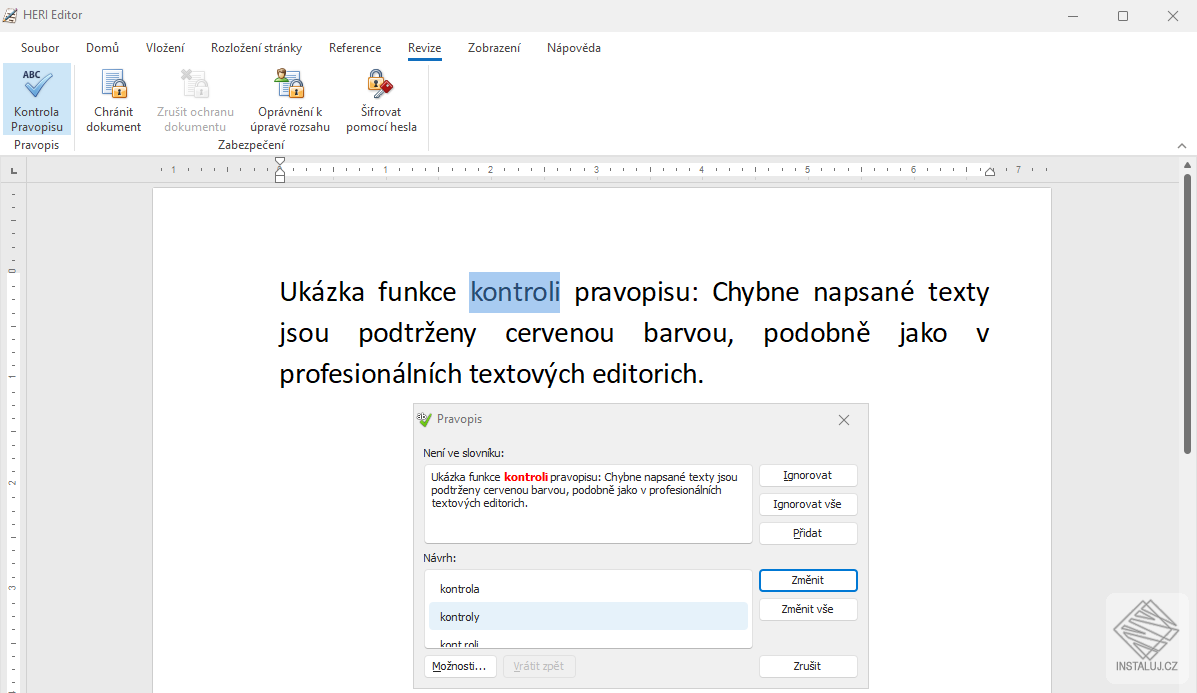Open Možnosti... spelling options
The width and height of the screenshot is (1197, 693).
(460, 666)
